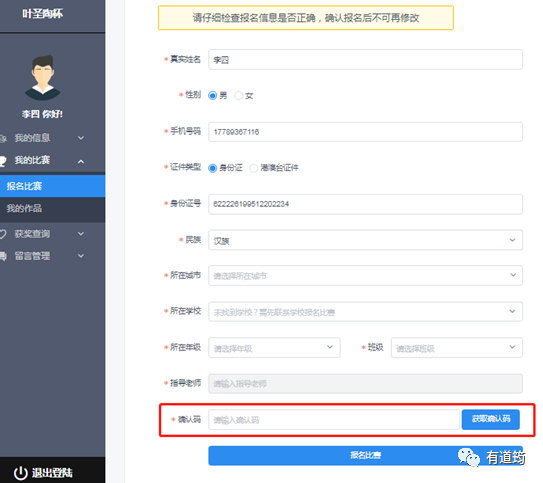This screenshot has height=483, width=543.
Task: Select the 报名比赛 sidebar item
Action: click(x=53, y=186)
